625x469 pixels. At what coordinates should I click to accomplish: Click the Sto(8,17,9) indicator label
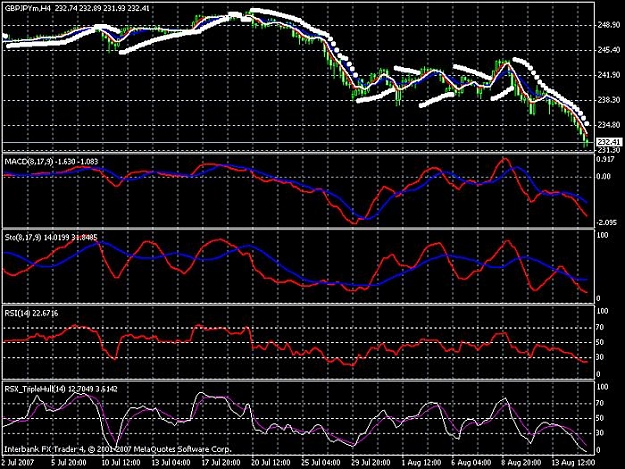[51, 237]
